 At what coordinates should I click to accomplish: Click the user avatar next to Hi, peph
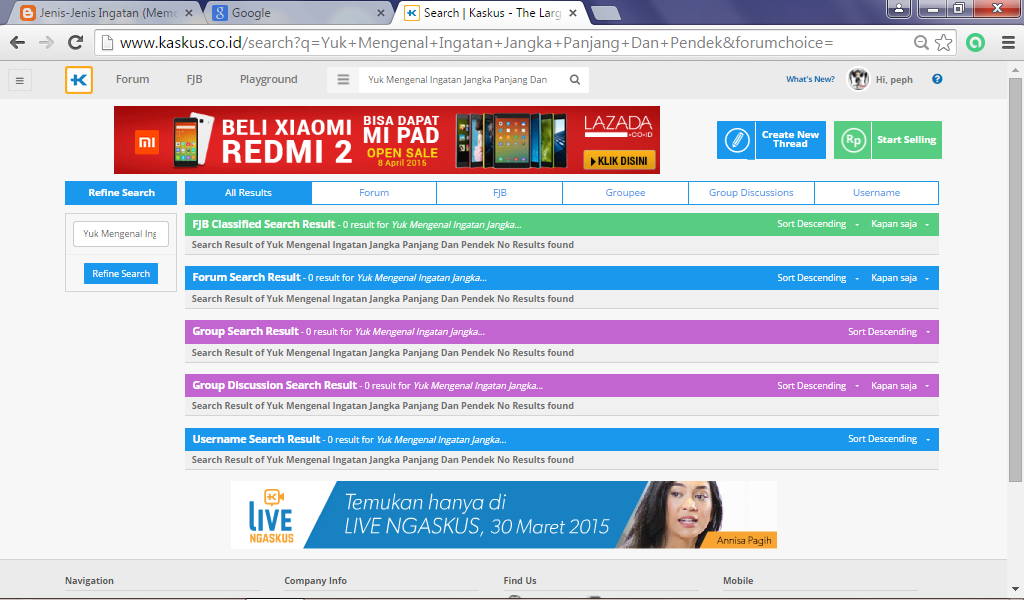pyautogui.click(x=858, y=79)
